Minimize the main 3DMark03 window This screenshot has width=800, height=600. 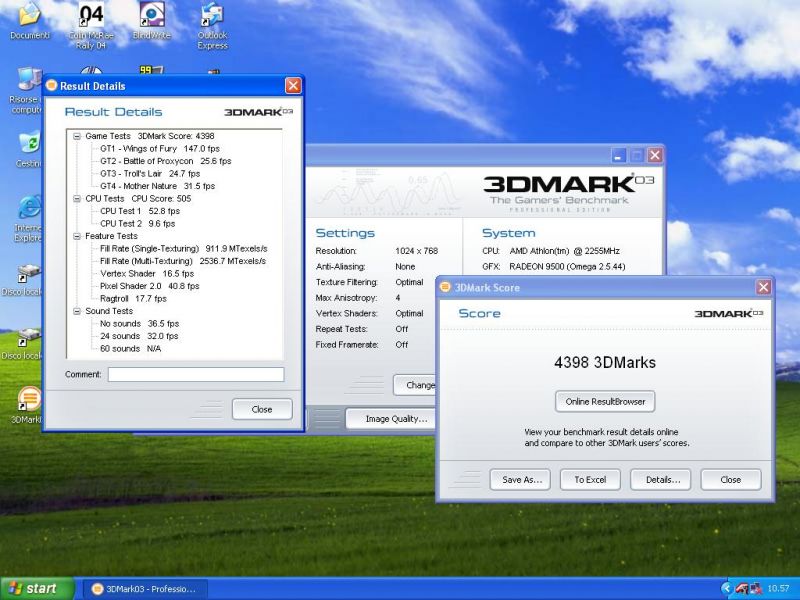click(618, 155)
